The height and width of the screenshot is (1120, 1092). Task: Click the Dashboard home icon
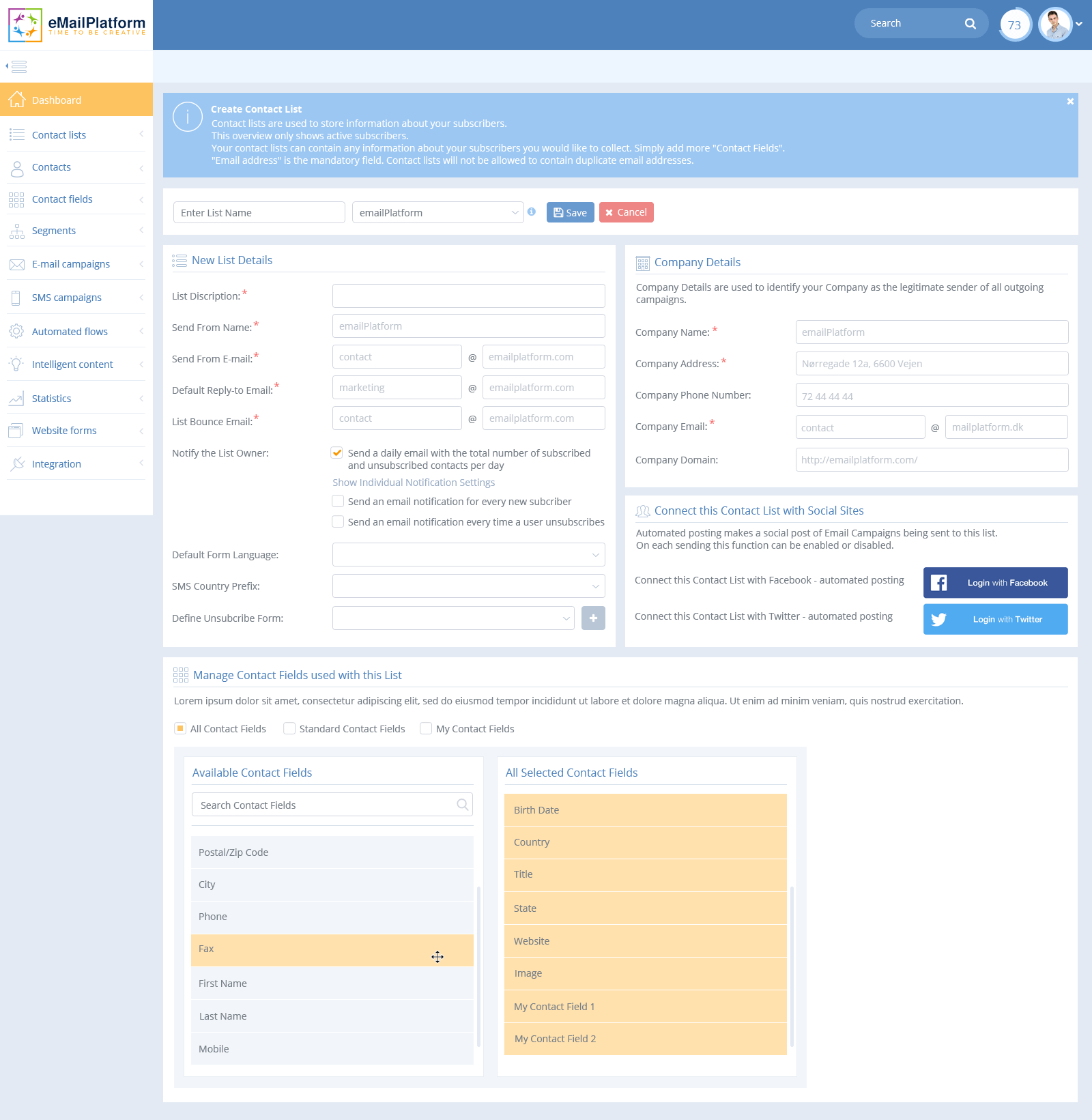point(17,100)
